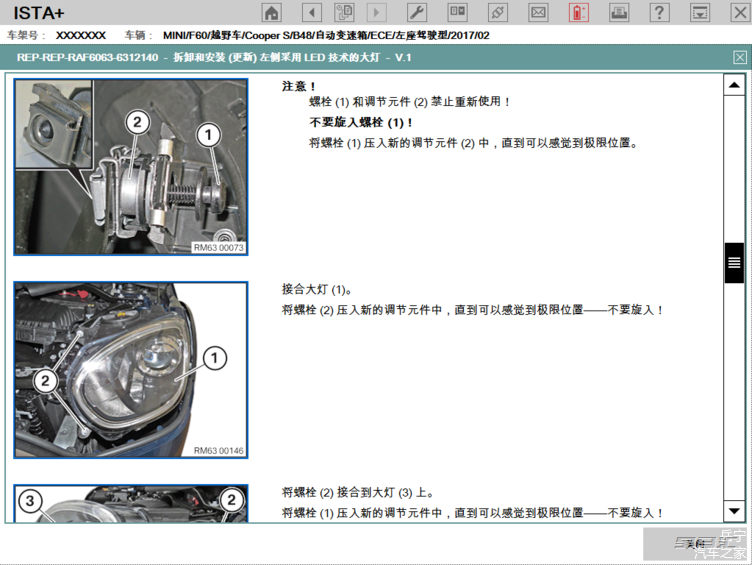This screenshot has width=752, height=565.
Task: Open the wrench settings tool
Action: 417,12
